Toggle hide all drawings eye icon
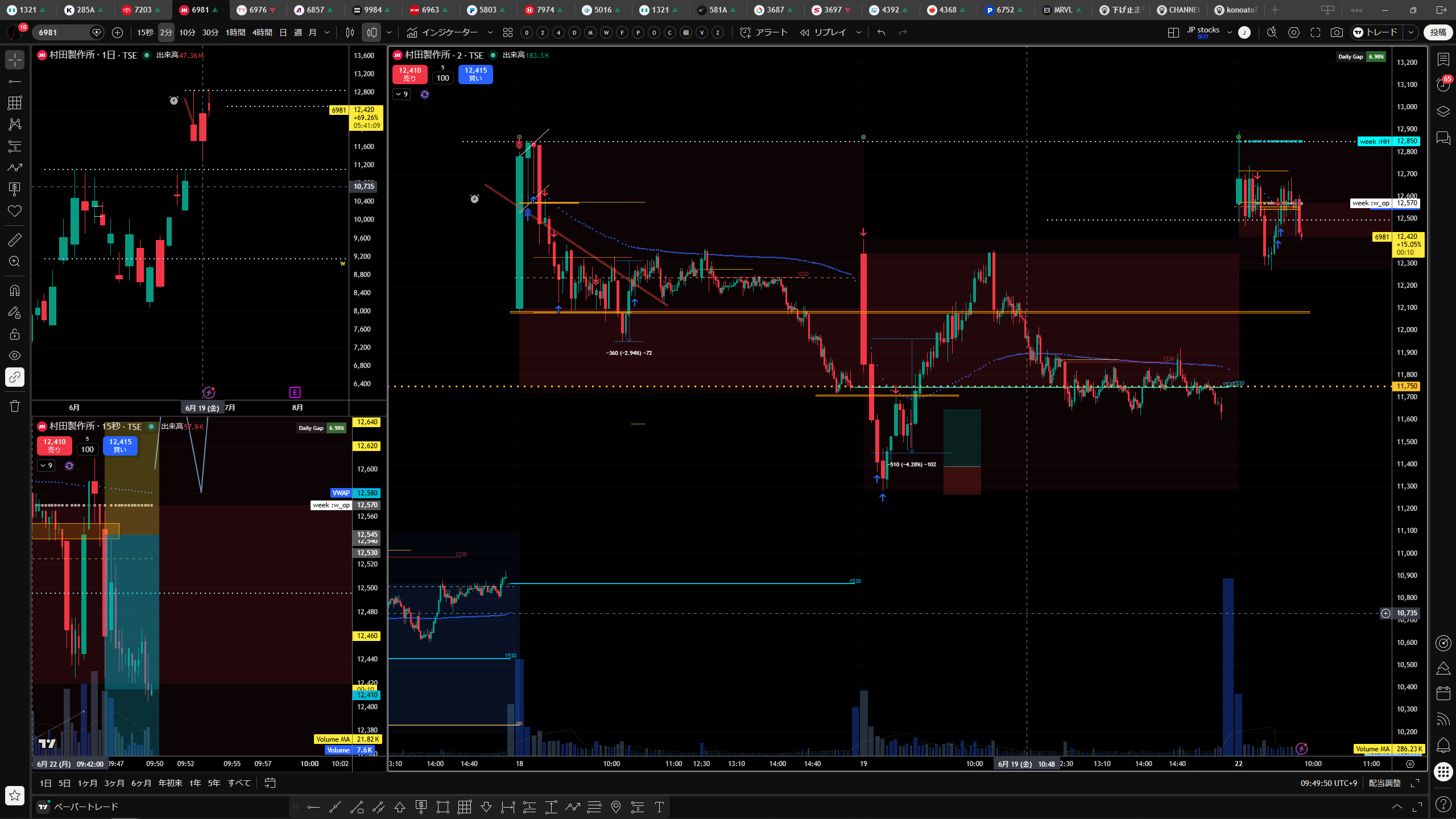This screenshot has height=819, width=1456. click(15, 355)
